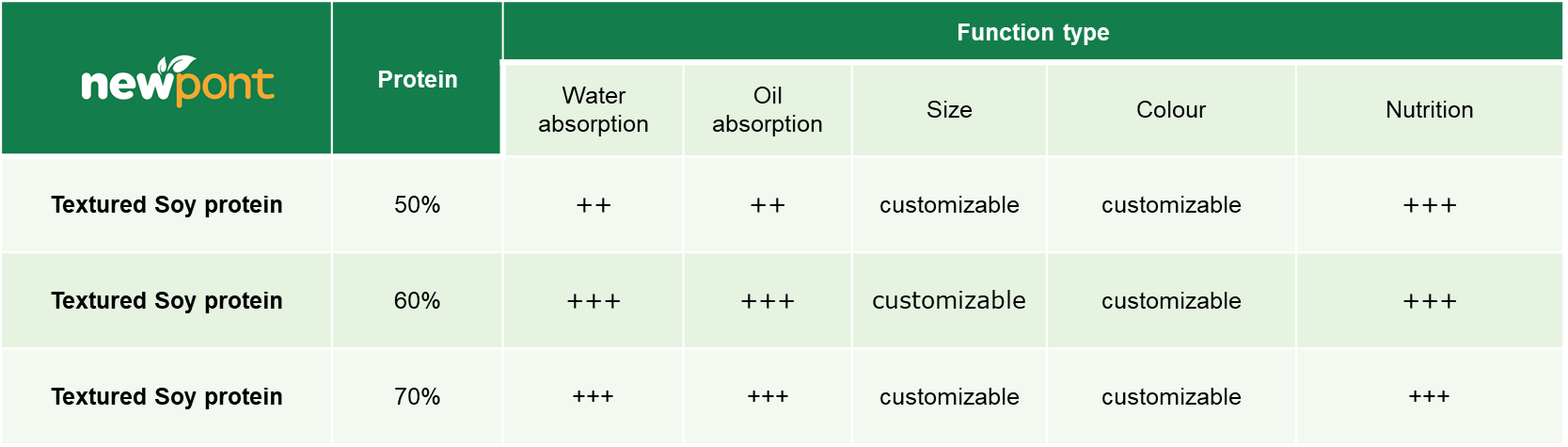Click the last row Textured Soy protein label
Screen dimensions: 1568x447
point(166,397)
